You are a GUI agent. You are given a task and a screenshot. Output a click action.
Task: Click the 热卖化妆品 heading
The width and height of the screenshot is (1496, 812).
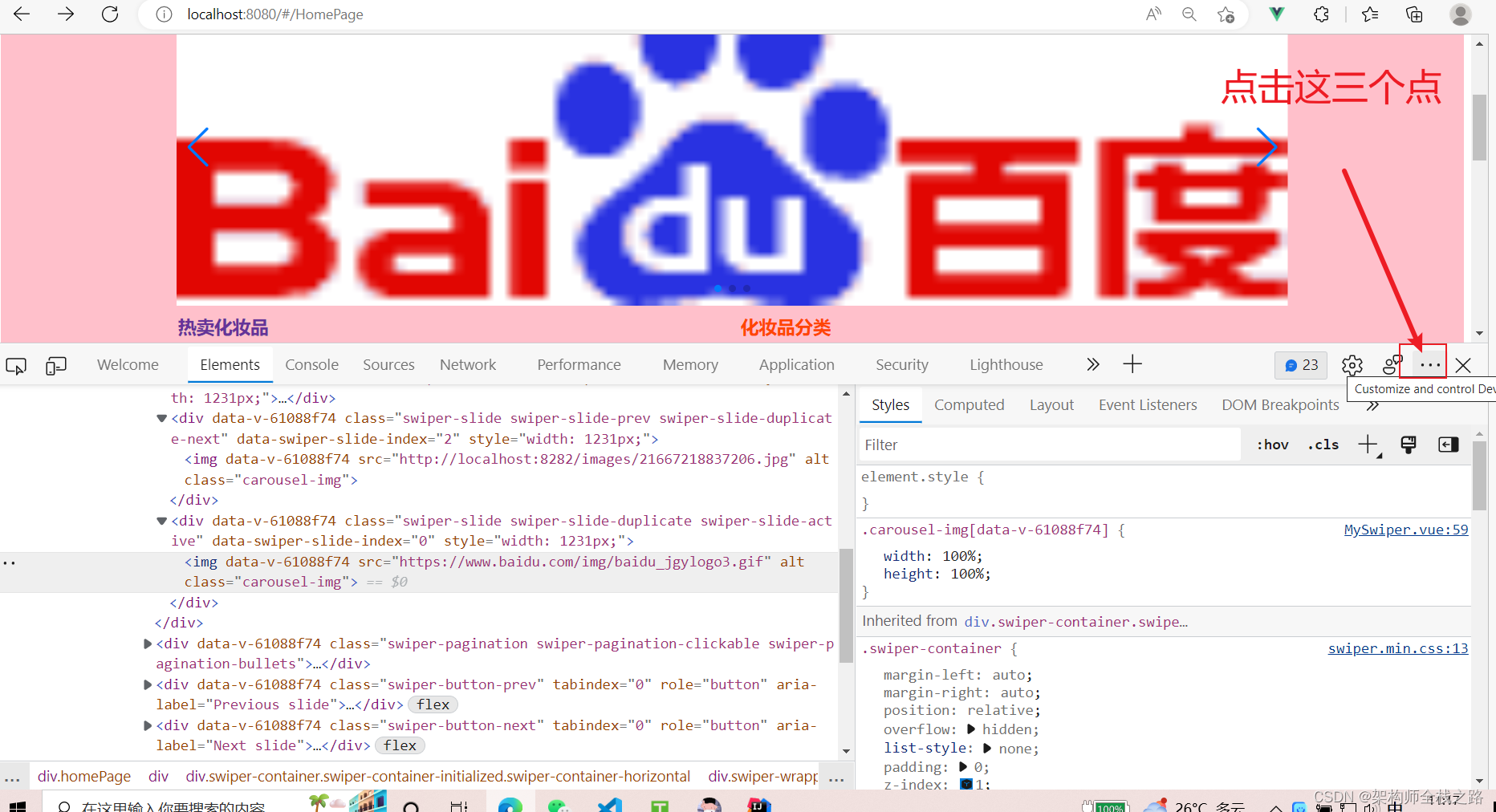tap(223, 328)
